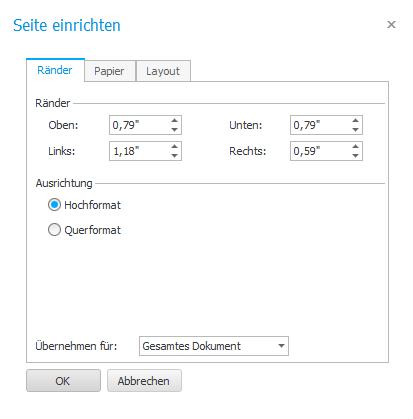
Task: Decrease the Oben margin with down arrow
Action: (174, 129)
